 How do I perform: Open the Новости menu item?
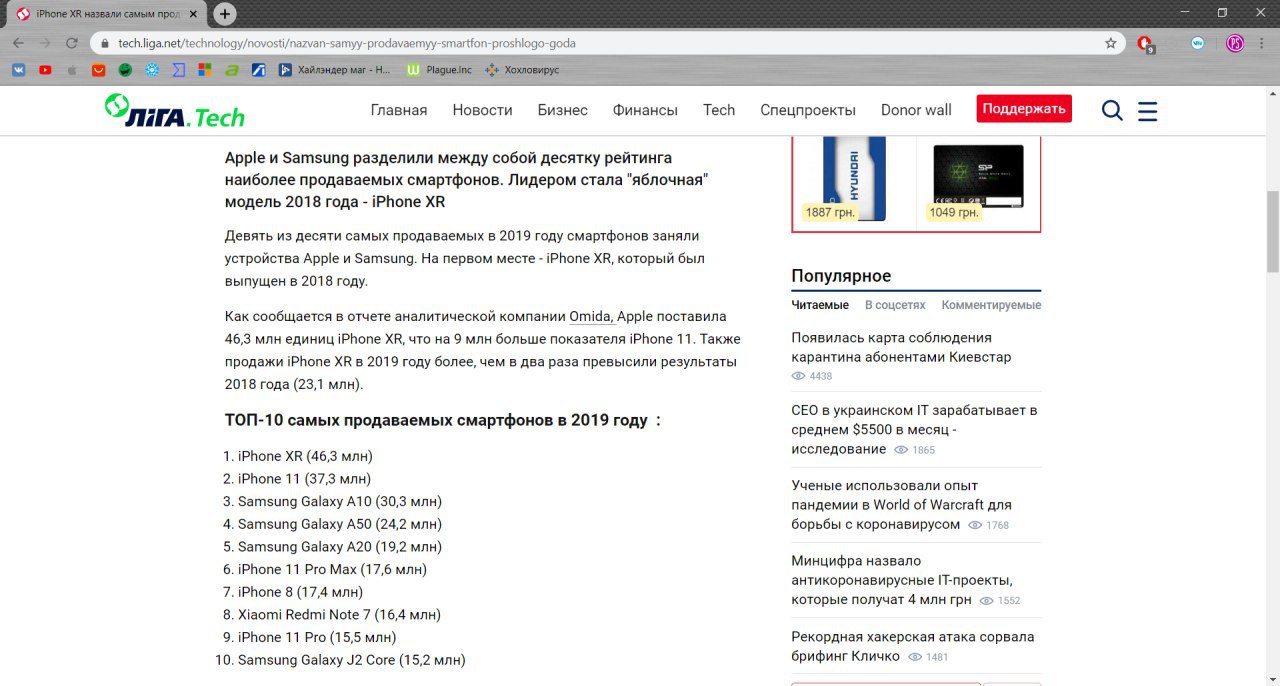(482, 110)
